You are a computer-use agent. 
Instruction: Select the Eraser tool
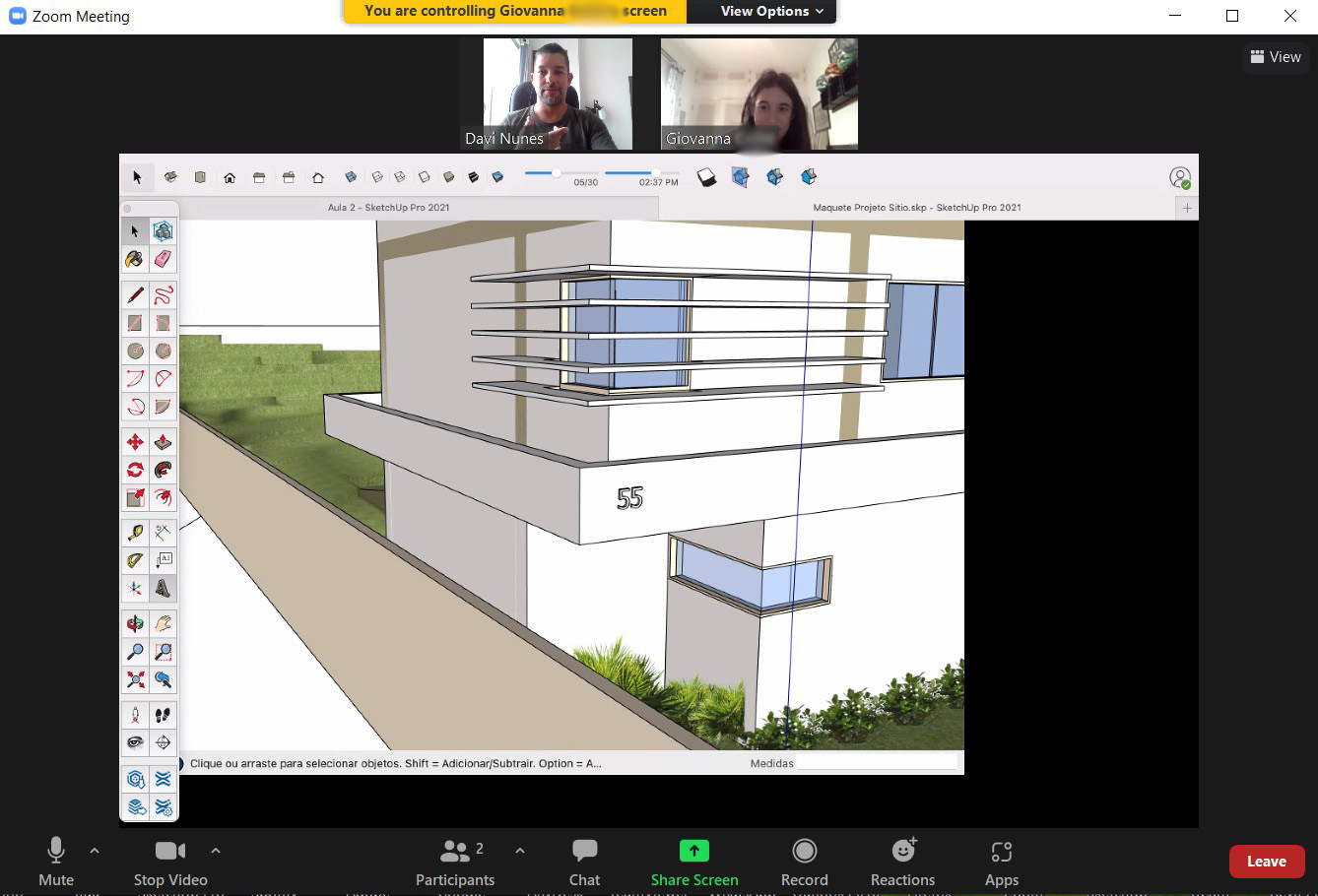[163, 259]
